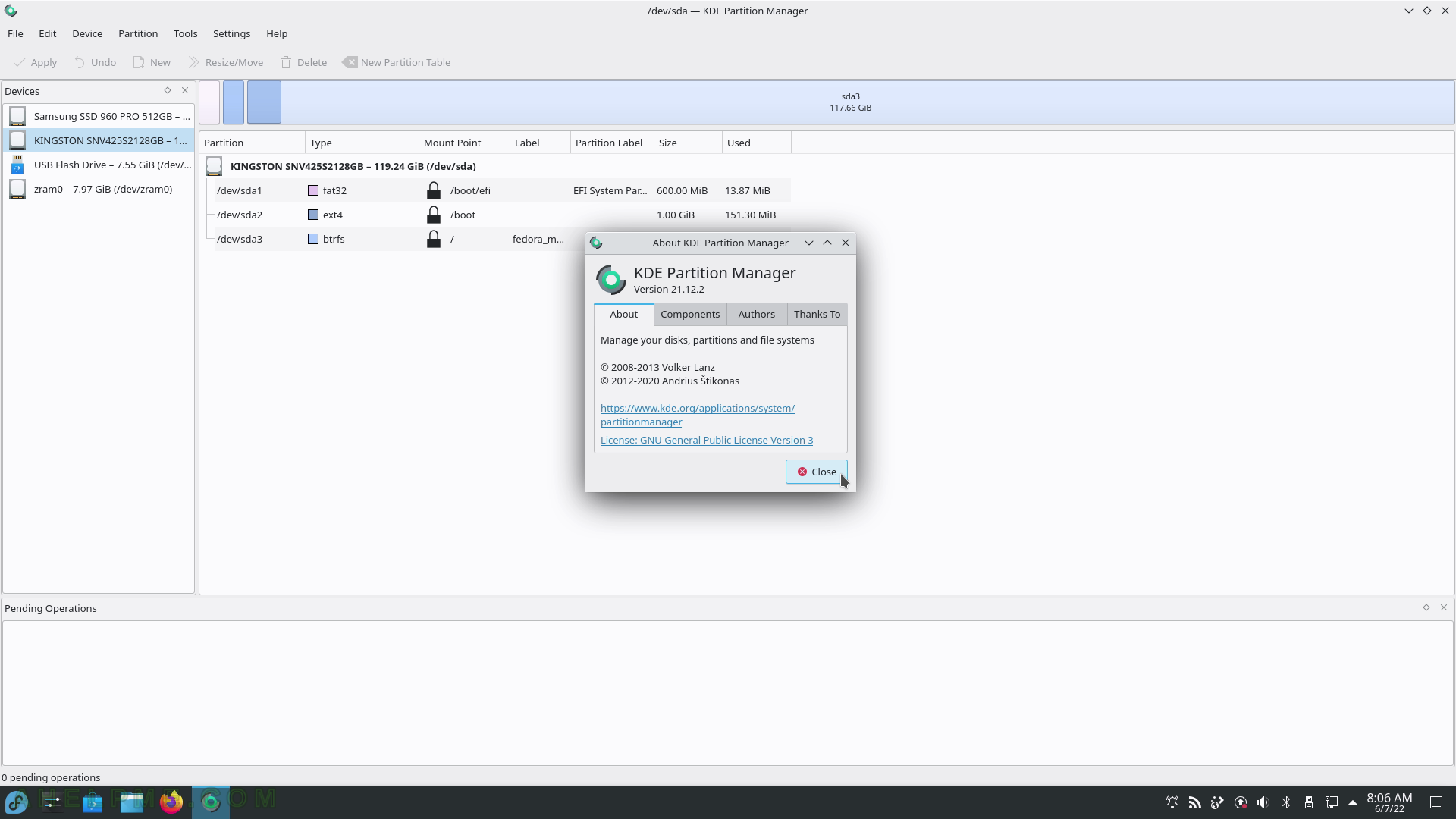The height and width of the screenshot is (819, 1456).
Task: Click the New partition toolbar button
Action: coord(152,62)
